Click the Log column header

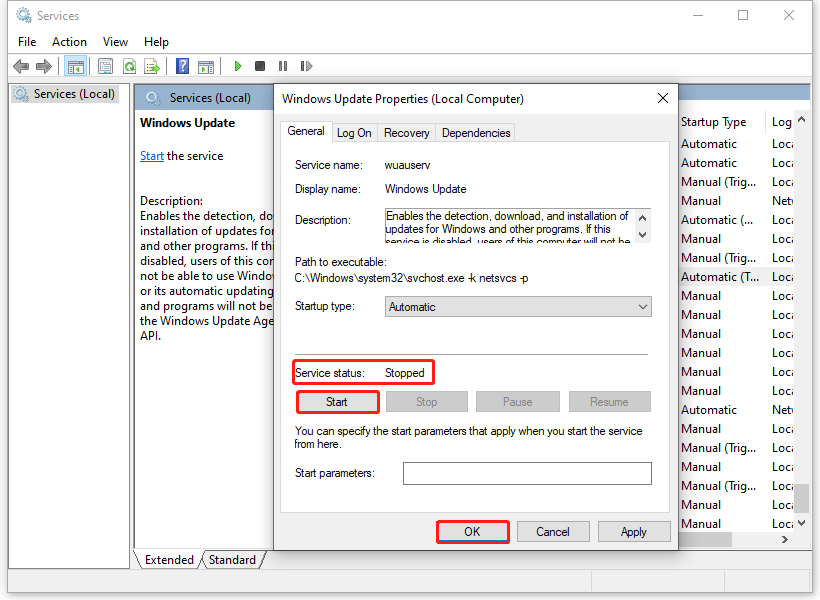[781, 122]
